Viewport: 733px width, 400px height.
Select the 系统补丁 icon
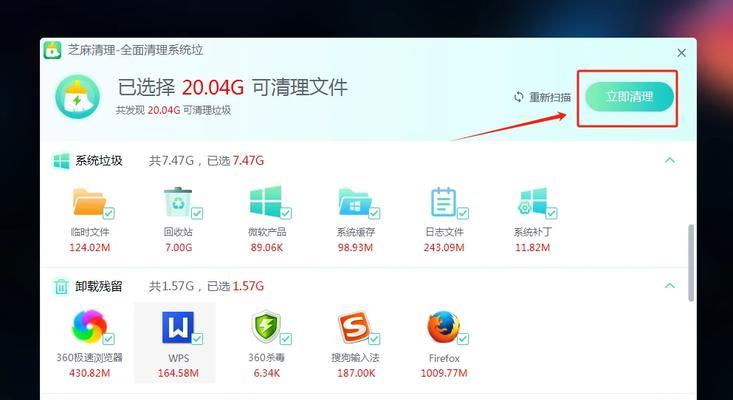[533, 201]
